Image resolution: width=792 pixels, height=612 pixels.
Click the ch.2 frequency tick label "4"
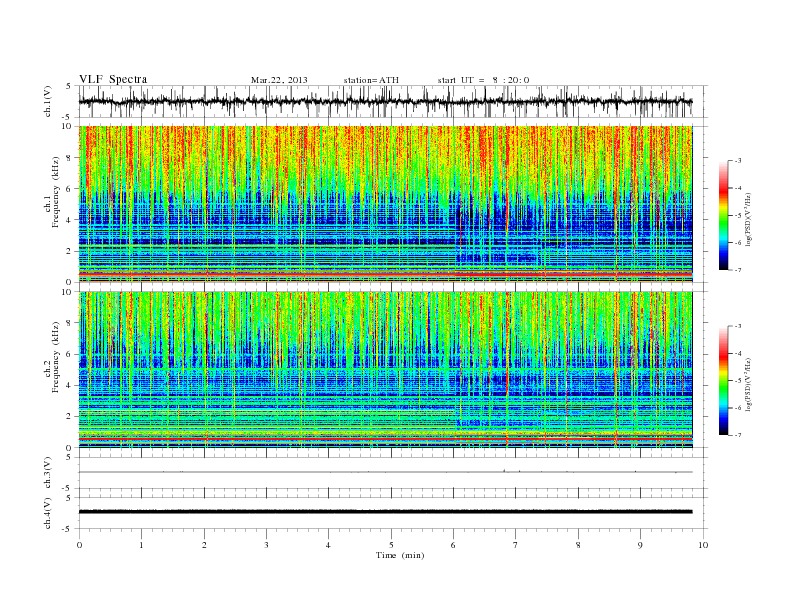70,386
